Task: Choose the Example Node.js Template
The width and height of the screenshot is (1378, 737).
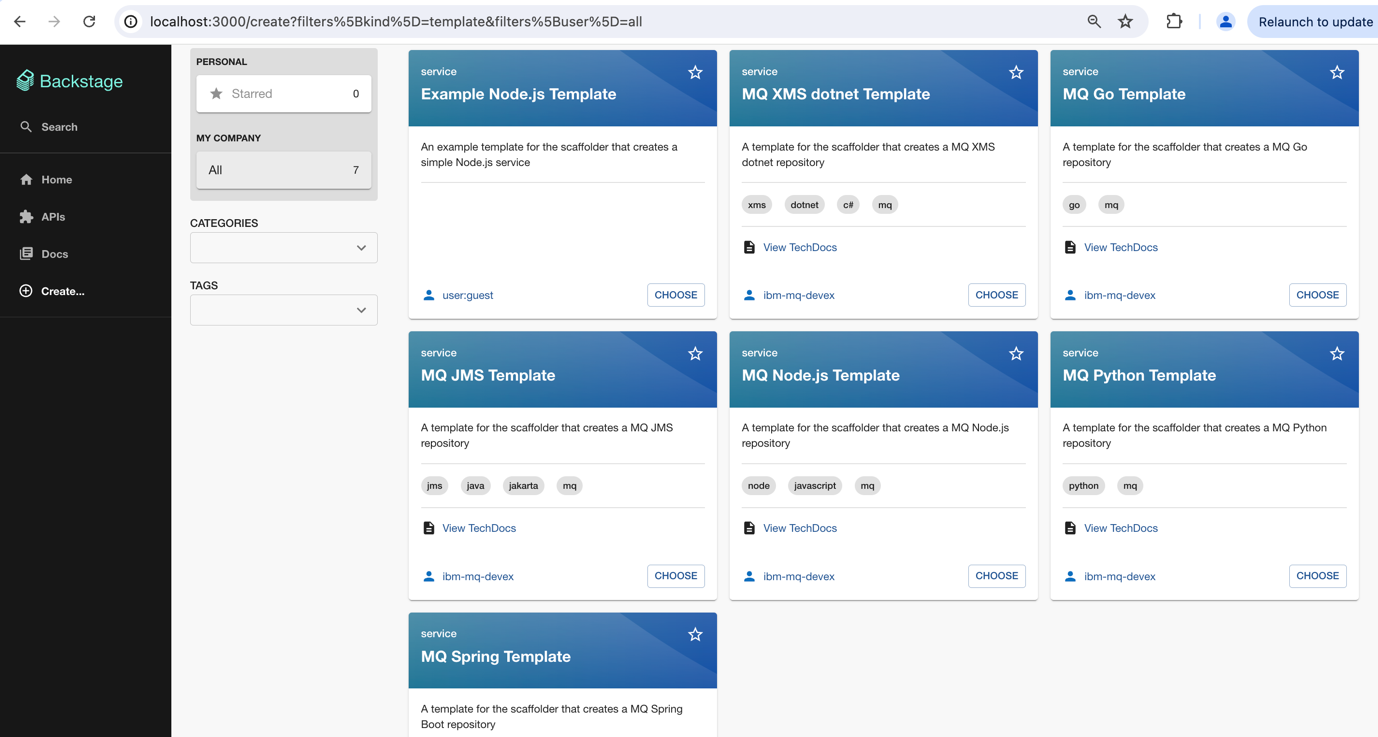Action: click(676, 295)
